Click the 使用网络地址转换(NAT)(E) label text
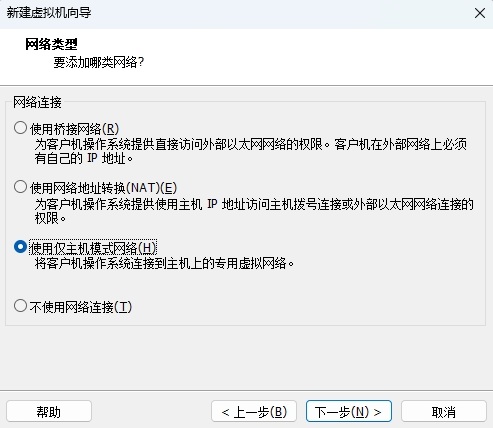This screenshot has height=428, width=493. pos(103,188)
